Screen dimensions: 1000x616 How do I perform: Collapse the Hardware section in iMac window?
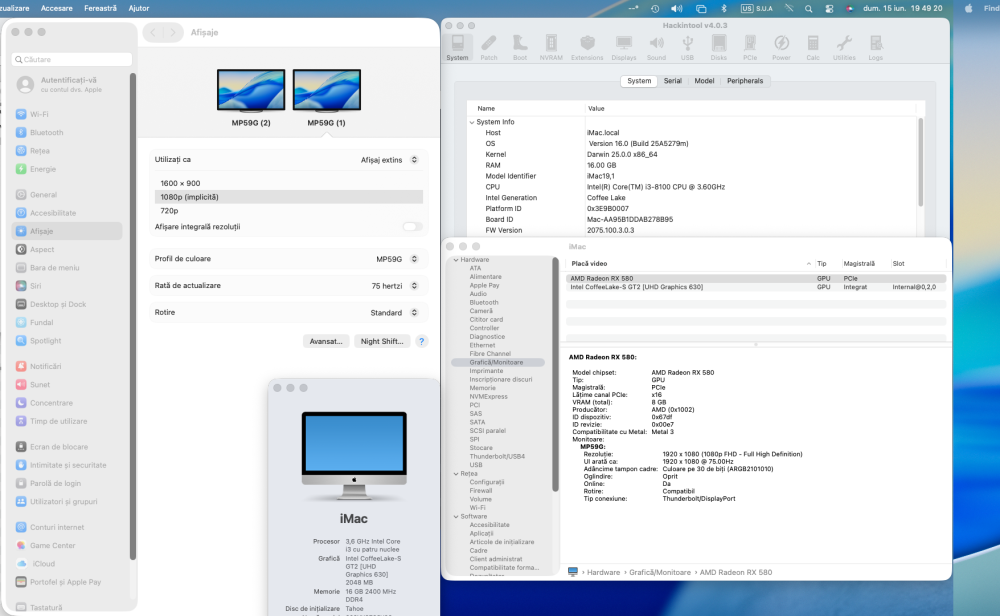point(456,260)
